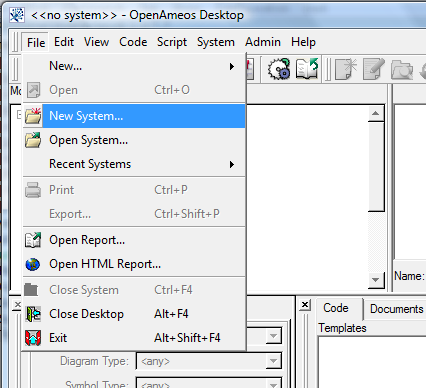426x388 pixels.
Task: Click scrollbar up arrow in model pane
Action: point(376,114)
